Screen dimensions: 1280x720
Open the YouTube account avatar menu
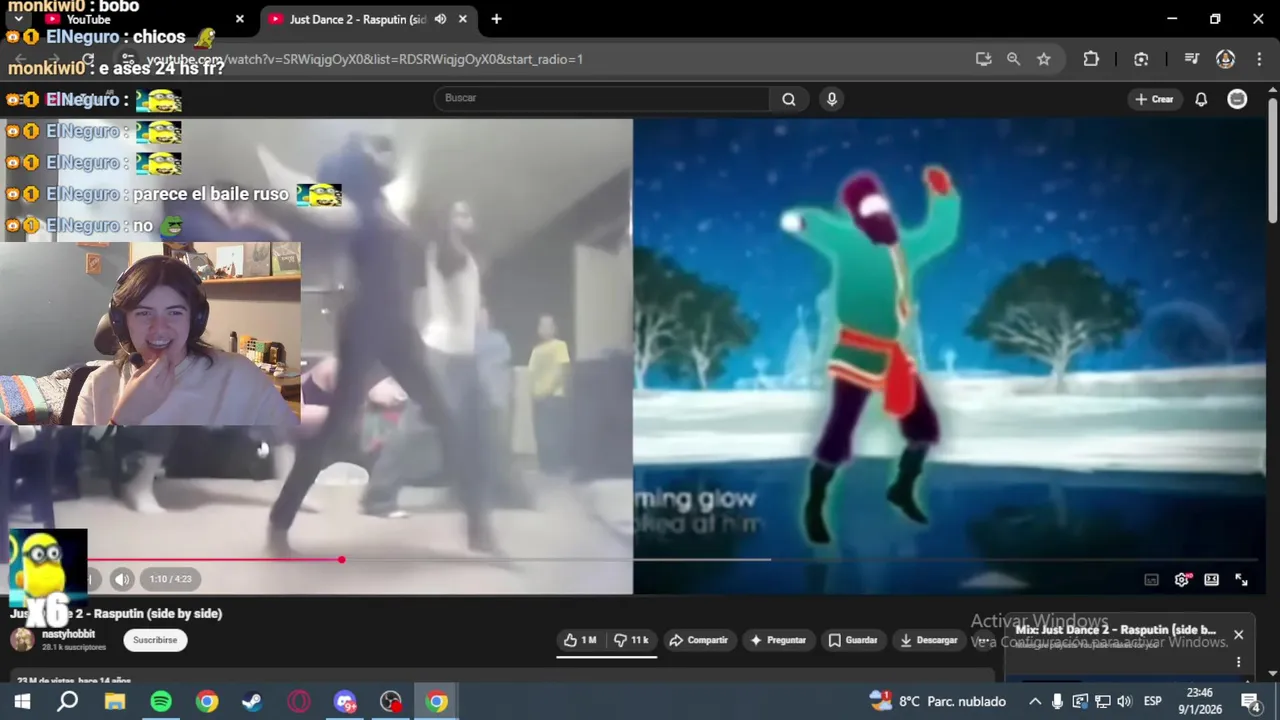(x=1237, y=99)
